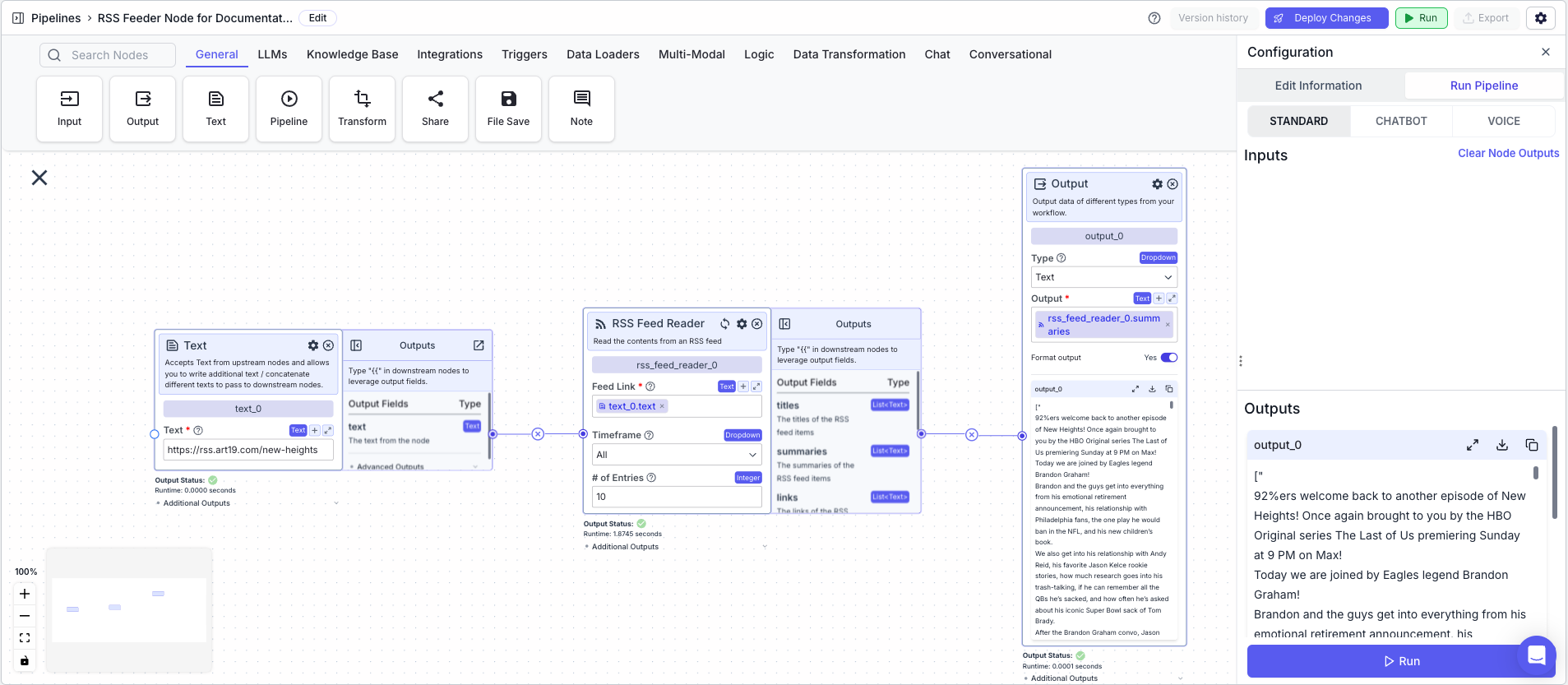Open the Output Type dropdown

1104,277
